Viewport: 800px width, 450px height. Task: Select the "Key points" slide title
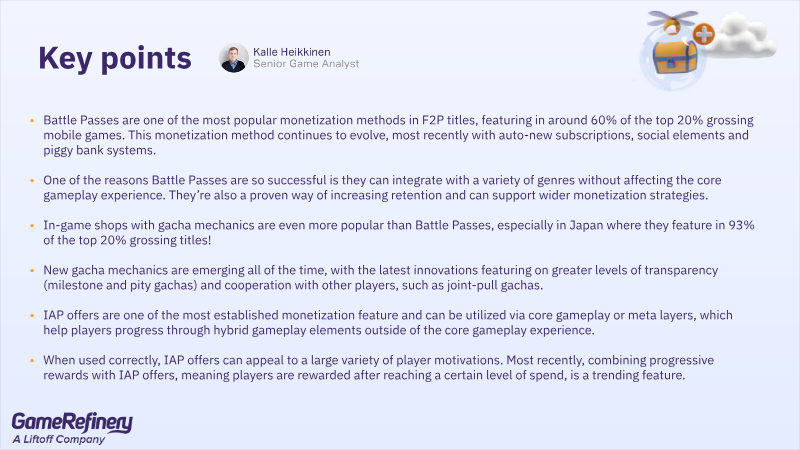click(x=115, y=57)
